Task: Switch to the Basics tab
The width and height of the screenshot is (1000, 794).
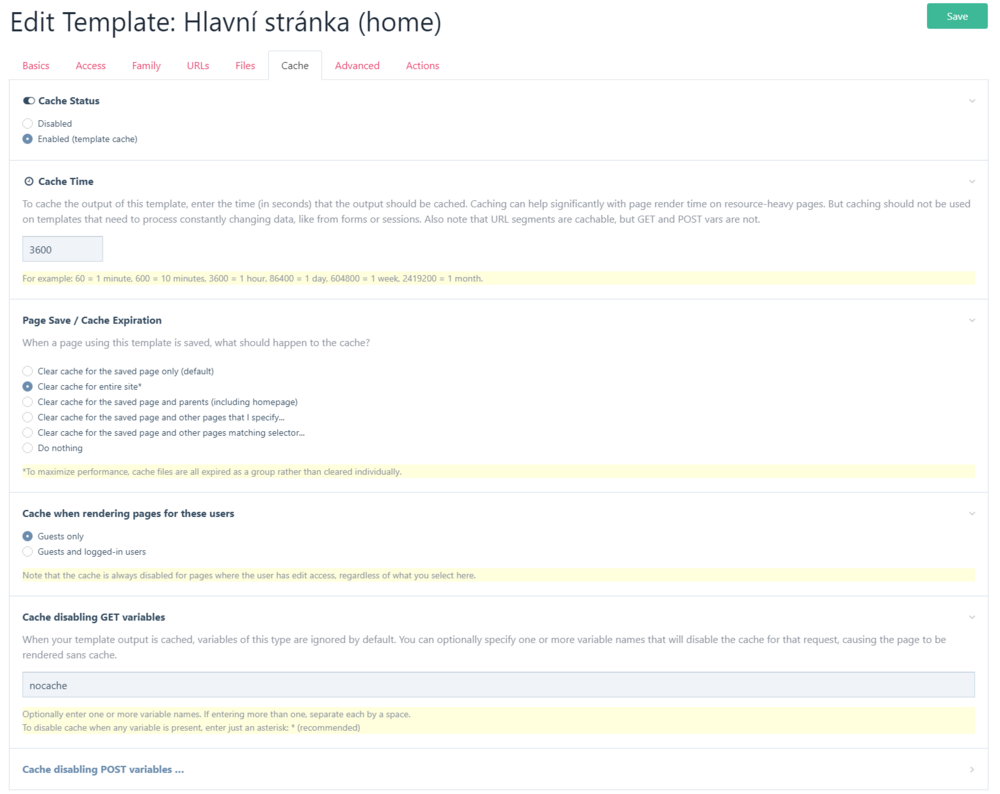Action: tap(36, 66)
